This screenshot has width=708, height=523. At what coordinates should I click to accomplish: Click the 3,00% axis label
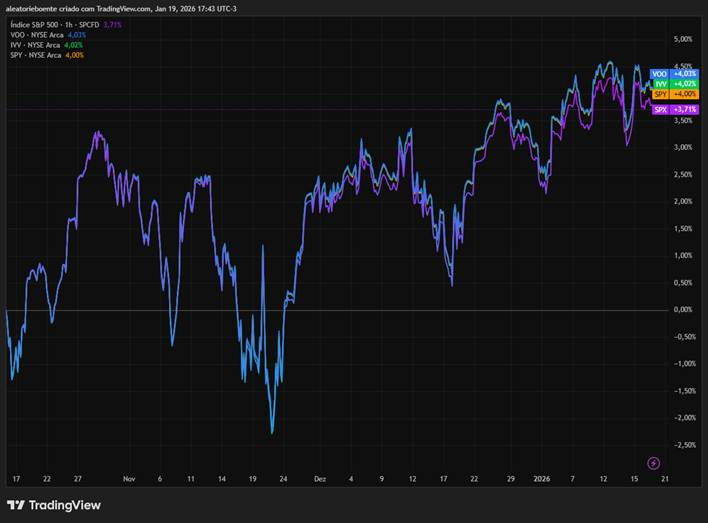point(683,147)
